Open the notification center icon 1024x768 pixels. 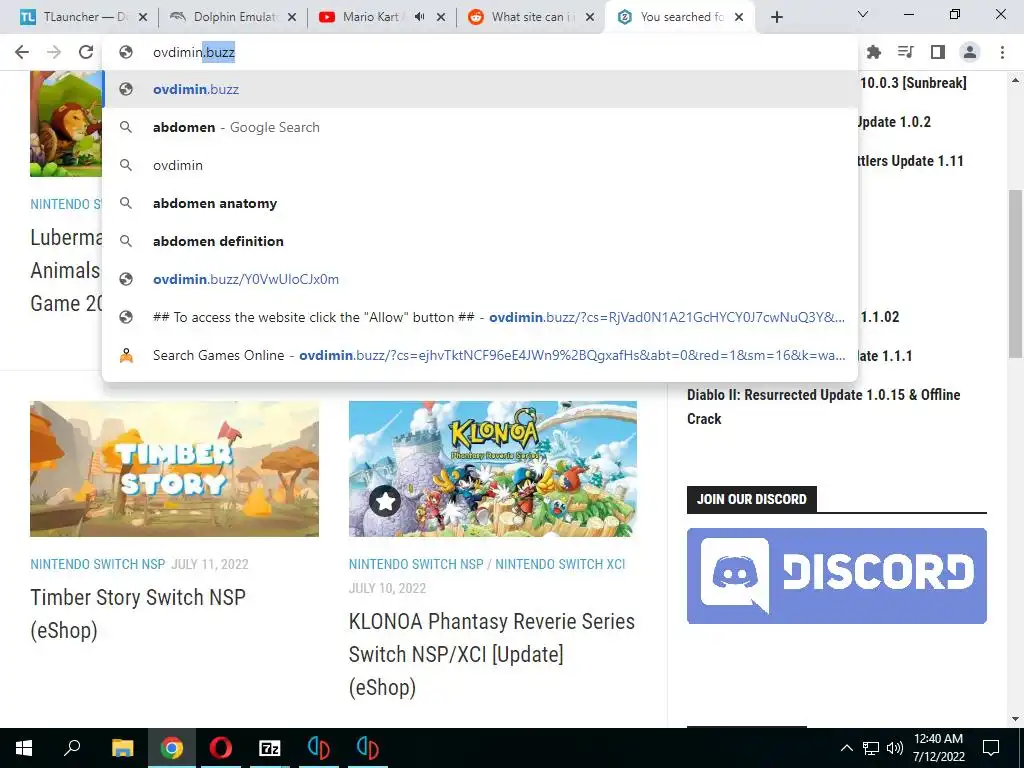(x=991, y=748)
